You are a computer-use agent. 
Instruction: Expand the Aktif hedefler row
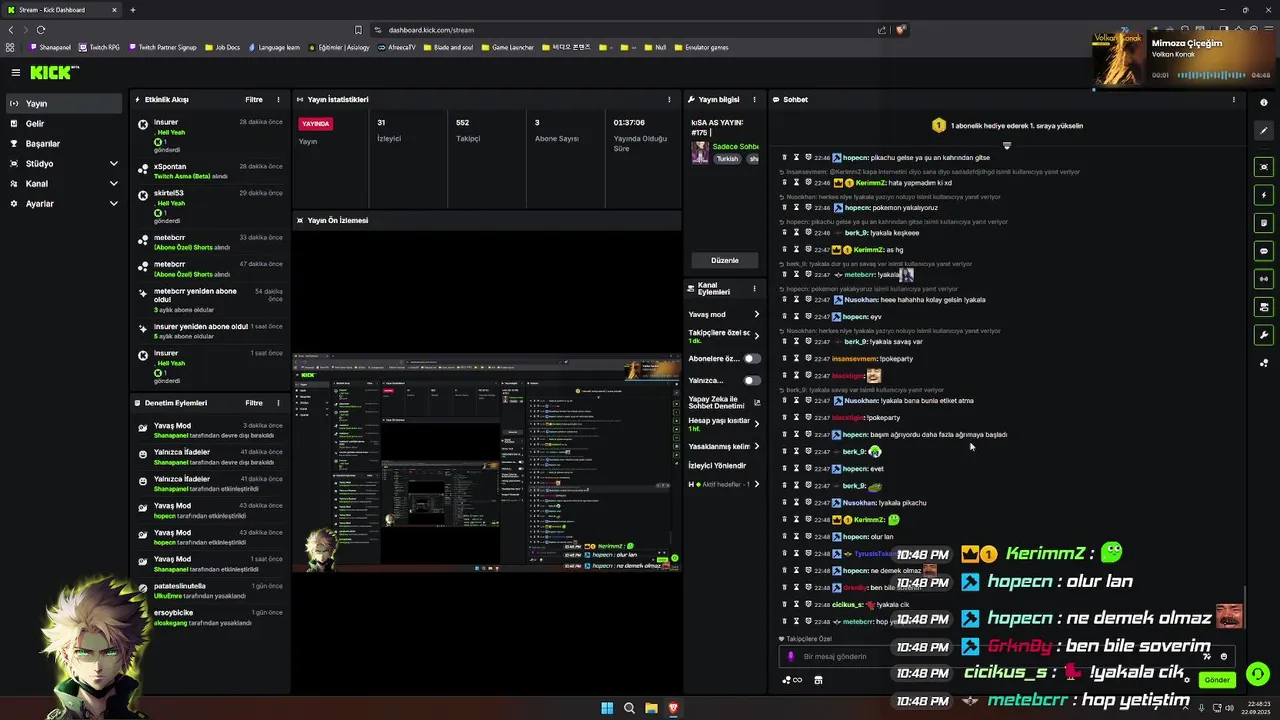pyautogui.click(x=724, y=484)
